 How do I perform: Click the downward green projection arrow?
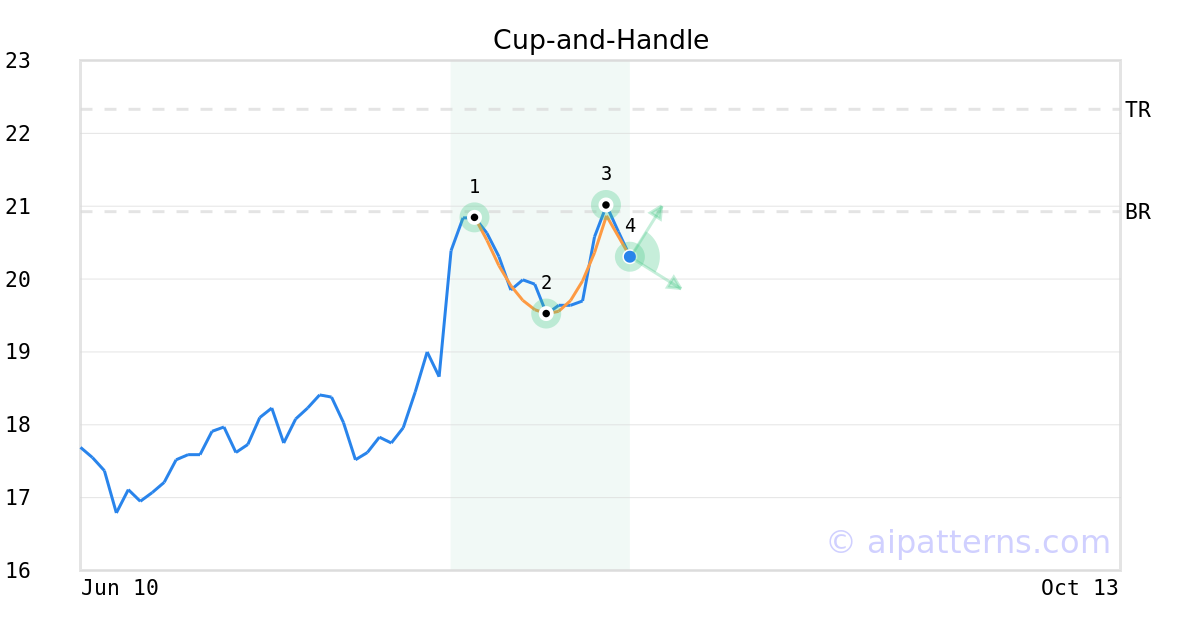pos(658,274)
